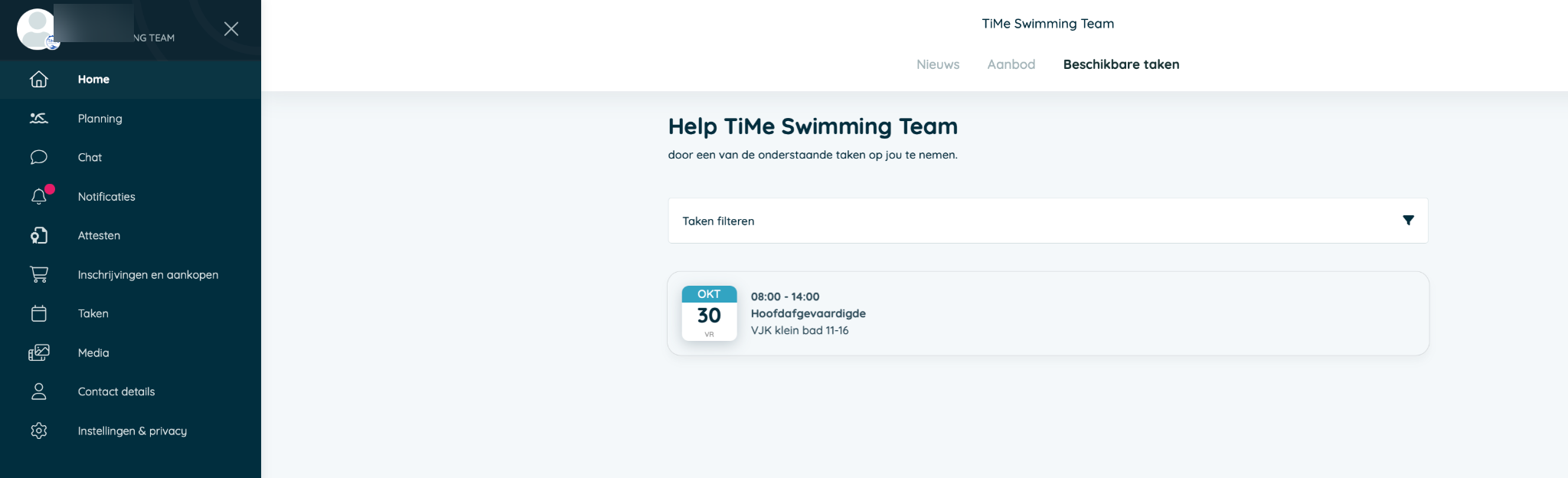Open the Inschrijvingen en aankopen link
The image size is (1568, 478).
pos(148,274)
